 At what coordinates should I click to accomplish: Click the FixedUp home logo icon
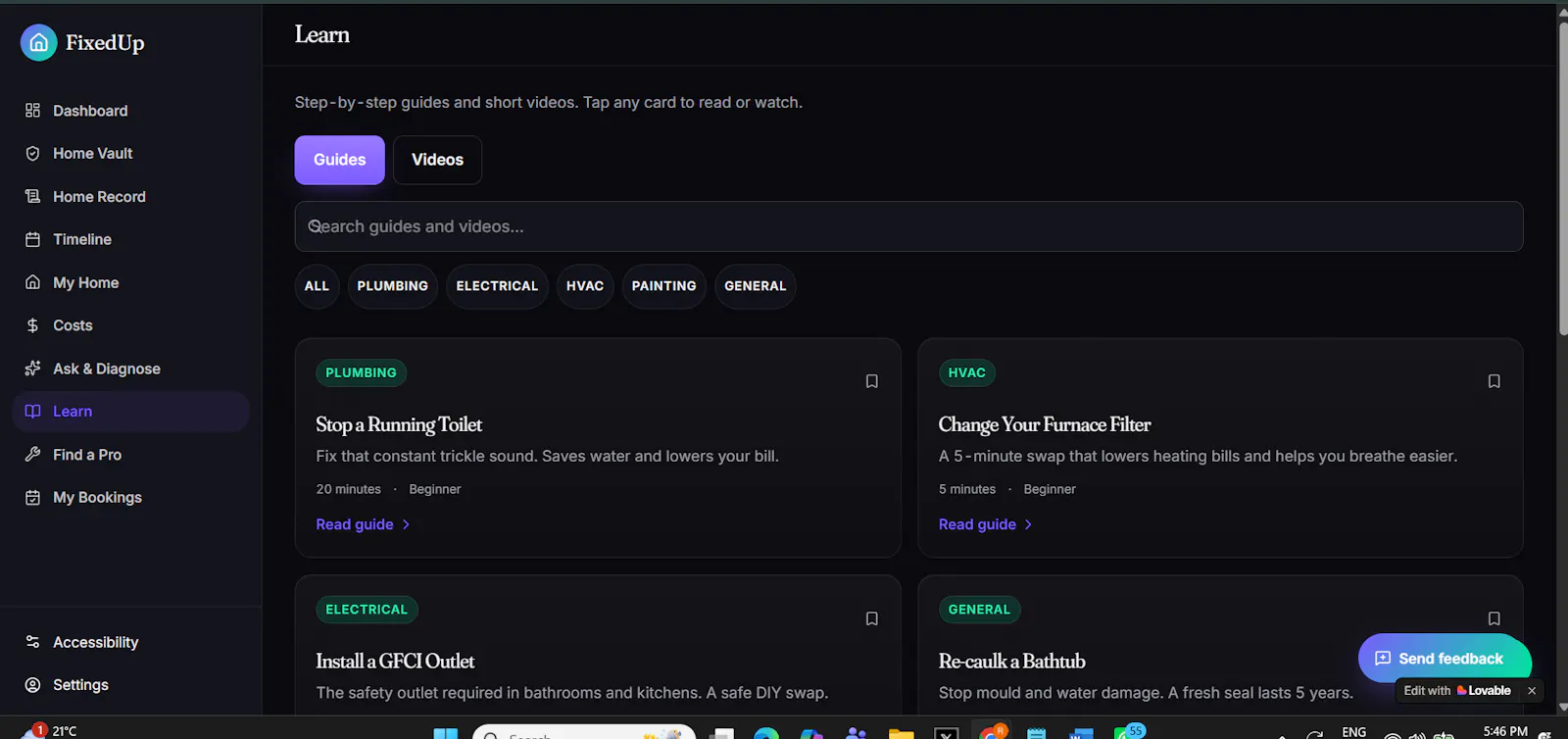[x=38, y=42]
